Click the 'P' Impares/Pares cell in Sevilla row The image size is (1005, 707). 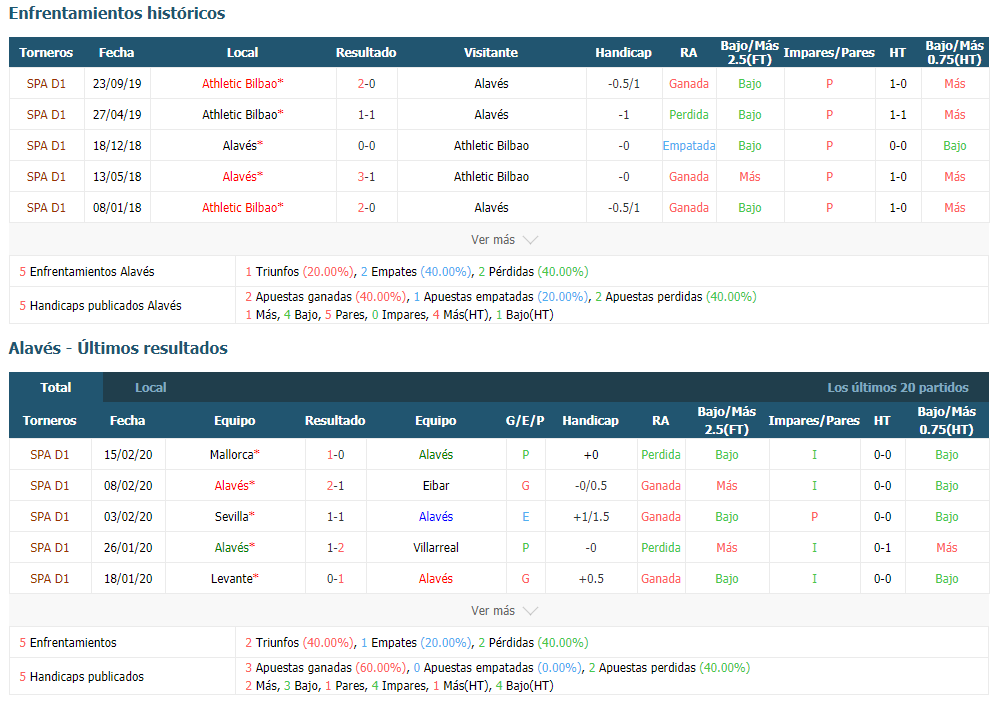pos(814,517)
